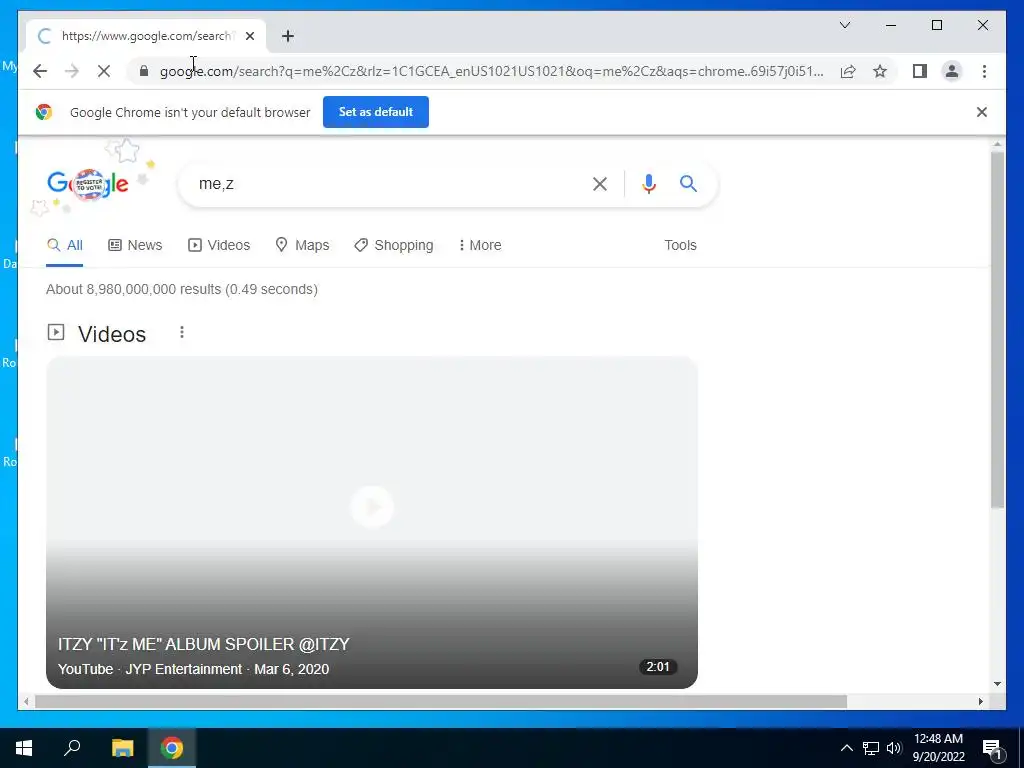Open network status tray icon
Viewport: 1024px width, 768px height.
tap(871, 748)
